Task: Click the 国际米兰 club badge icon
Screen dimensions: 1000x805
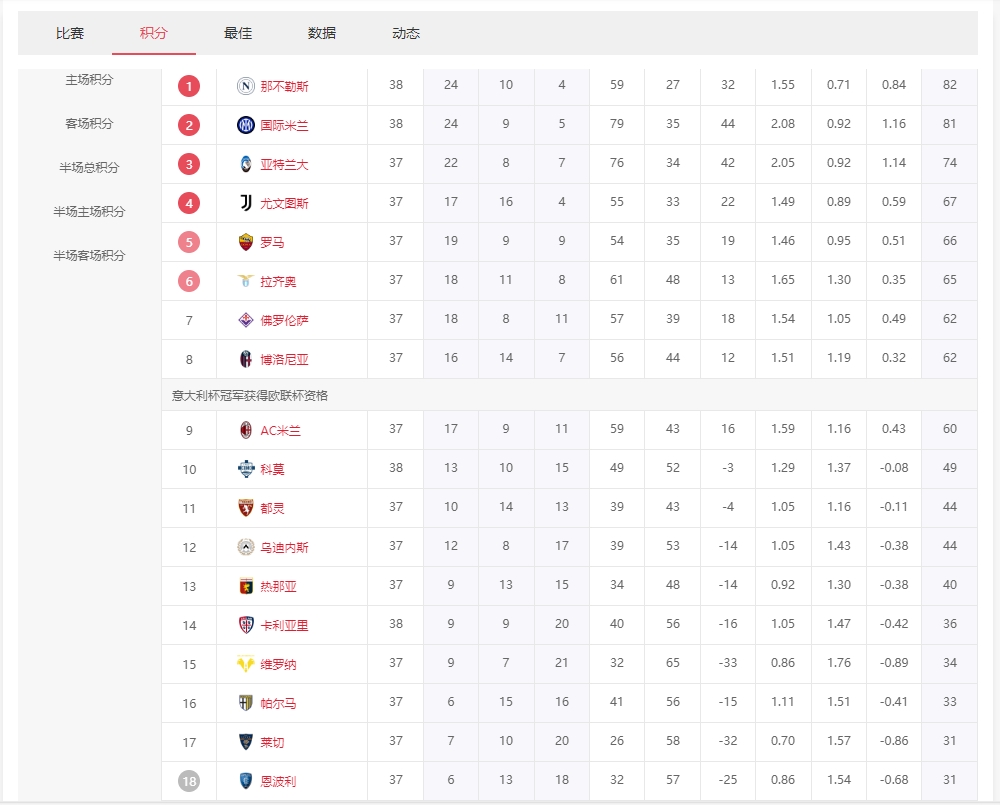Action: click(243, 124)
